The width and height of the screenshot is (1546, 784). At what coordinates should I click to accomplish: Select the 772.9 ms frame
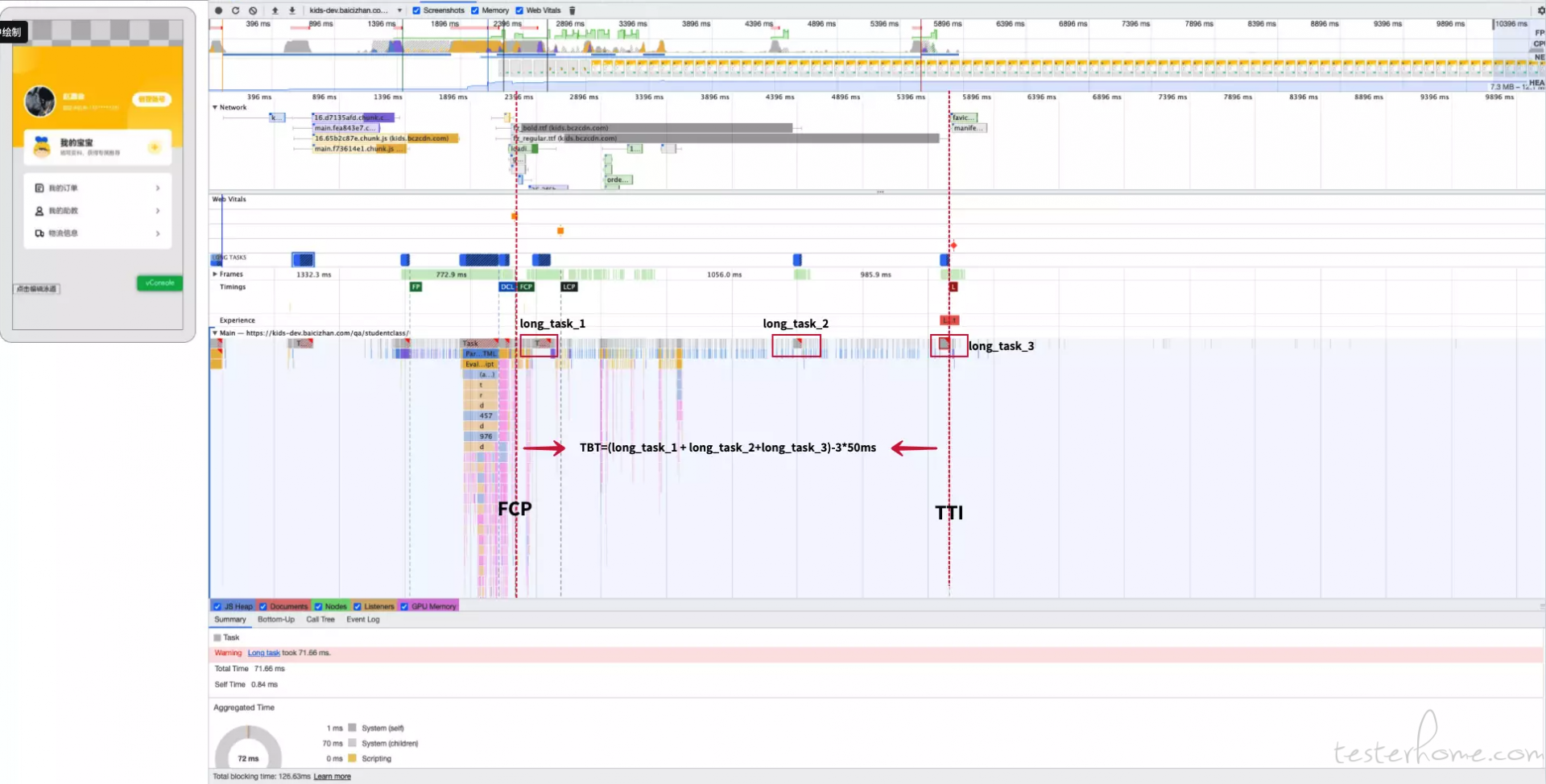(451, 274)
